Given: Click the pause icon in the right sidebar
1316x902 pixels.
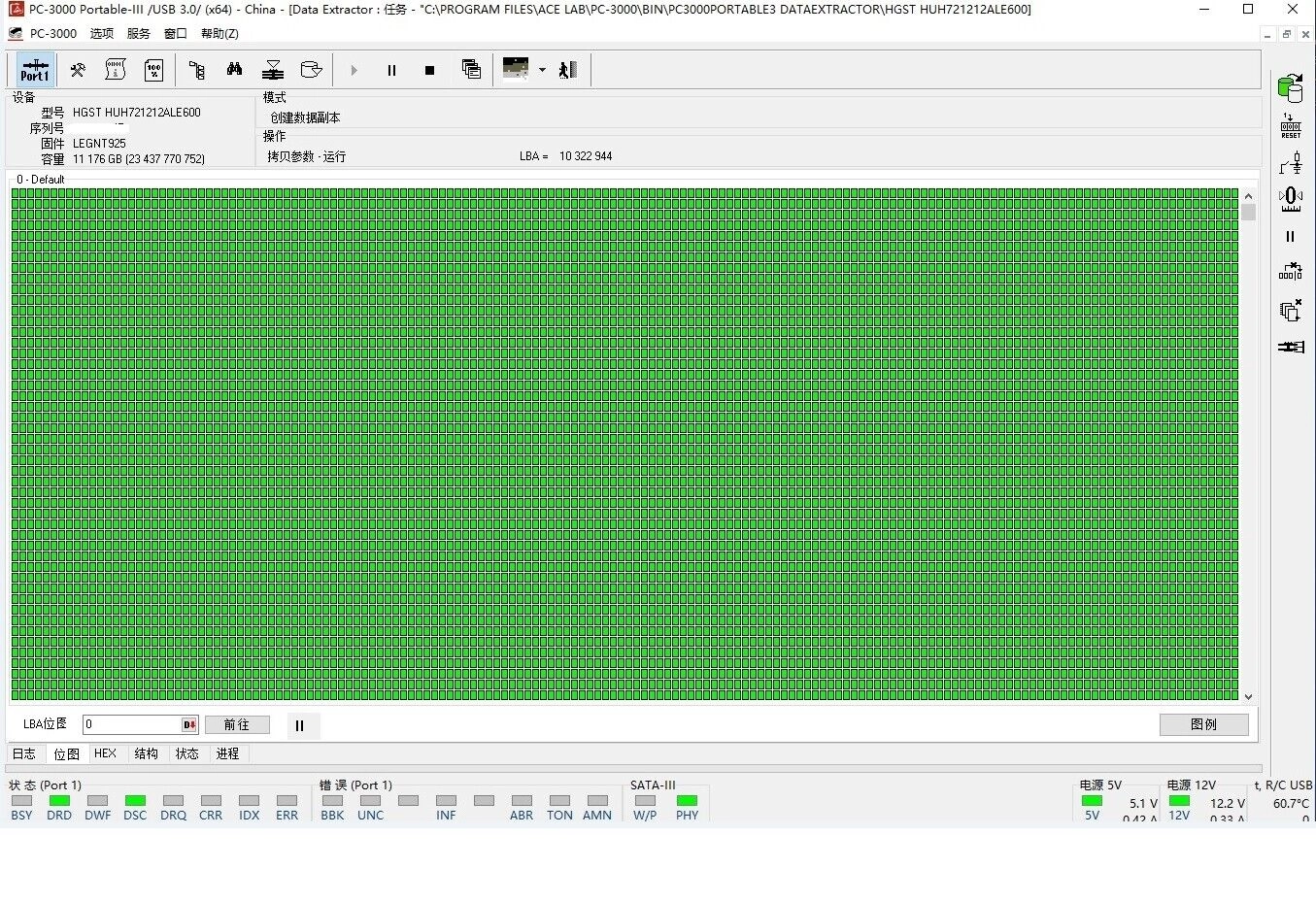Looking at the screenshot, I should point(1291,236).
